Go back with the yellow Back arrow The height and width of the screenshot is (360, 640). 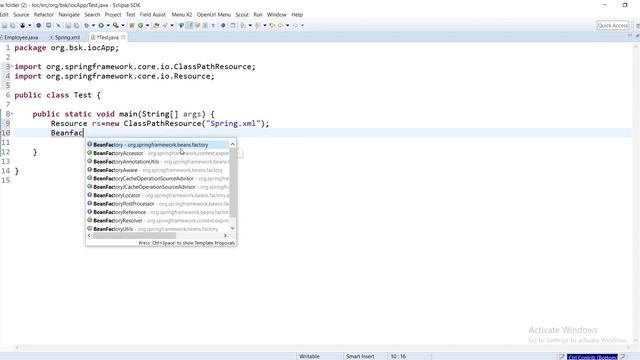coord(280,25)
